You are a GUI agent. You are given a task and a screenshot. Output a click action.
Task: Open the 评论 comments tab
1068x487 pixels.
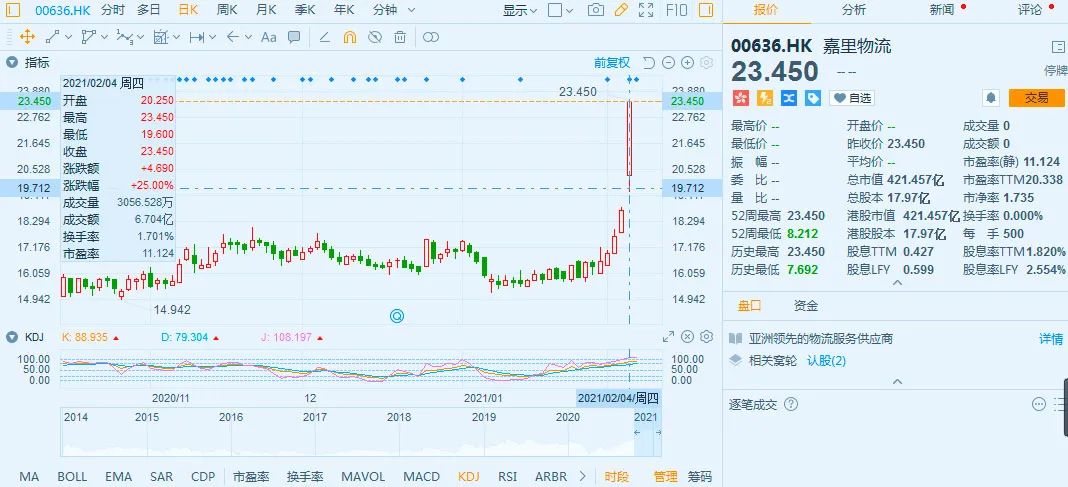1030,10
